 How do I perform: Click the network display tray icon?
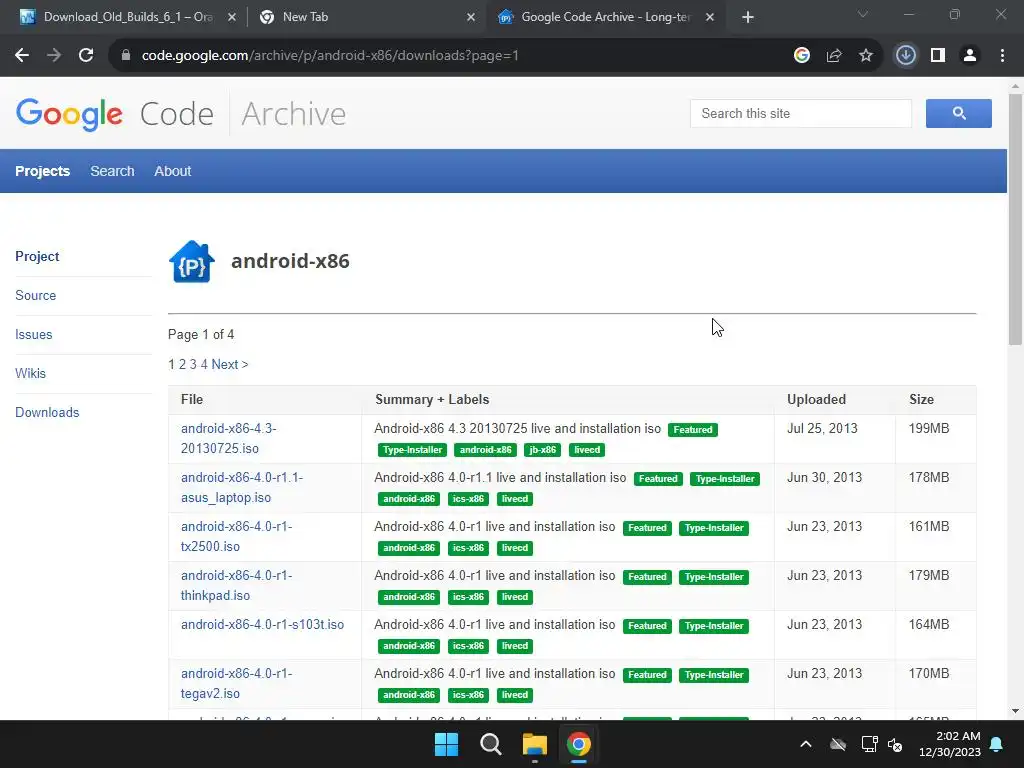click(x=869, y=744)
